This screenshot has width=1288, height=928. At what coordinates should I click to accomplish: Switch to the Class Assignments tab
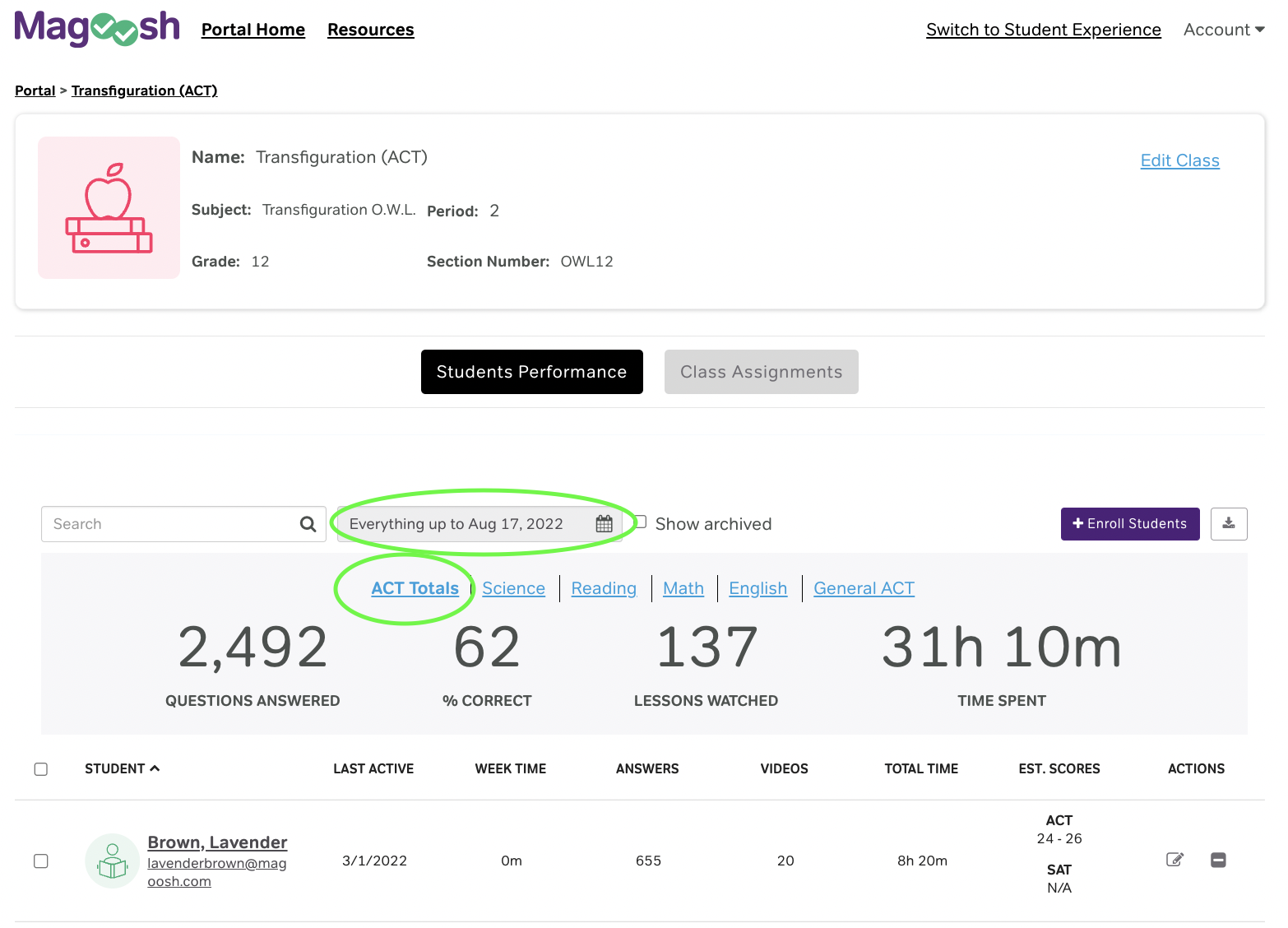point(762,372)
